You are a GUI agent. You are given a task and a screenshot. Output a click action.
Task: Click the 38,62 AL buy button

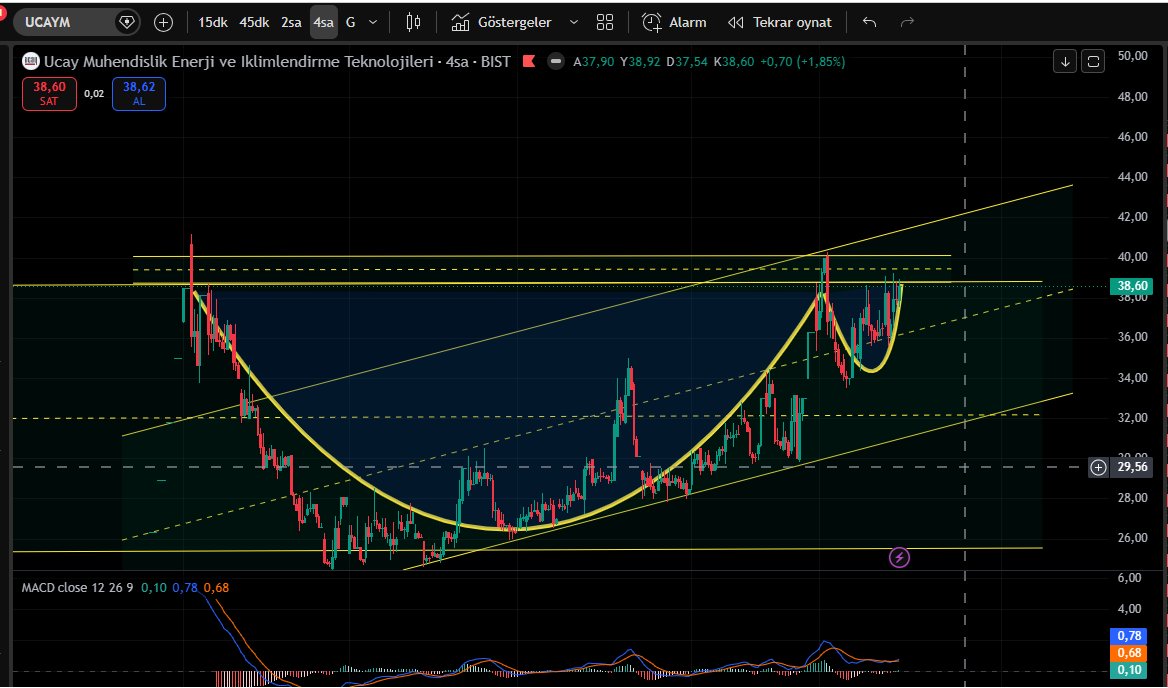point(139,94)
